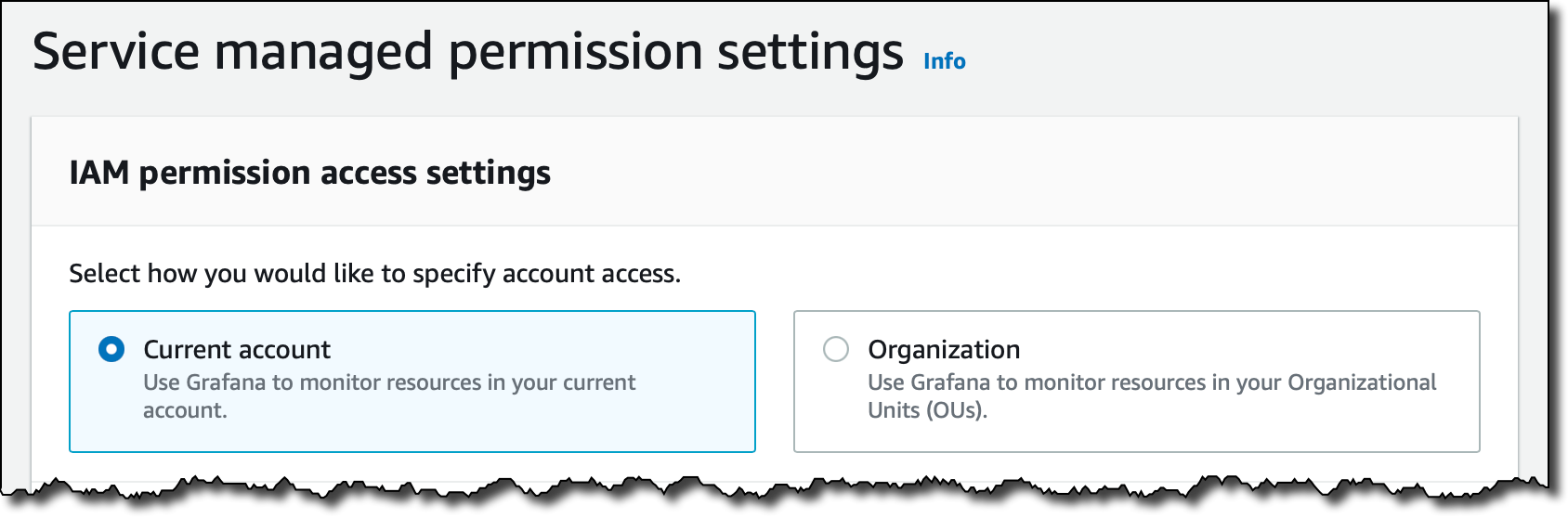Click the "Units (OUs)." text in the Organization tile
The height and width of the screenshot is (518, 1568).
click(x=927, y=410)
